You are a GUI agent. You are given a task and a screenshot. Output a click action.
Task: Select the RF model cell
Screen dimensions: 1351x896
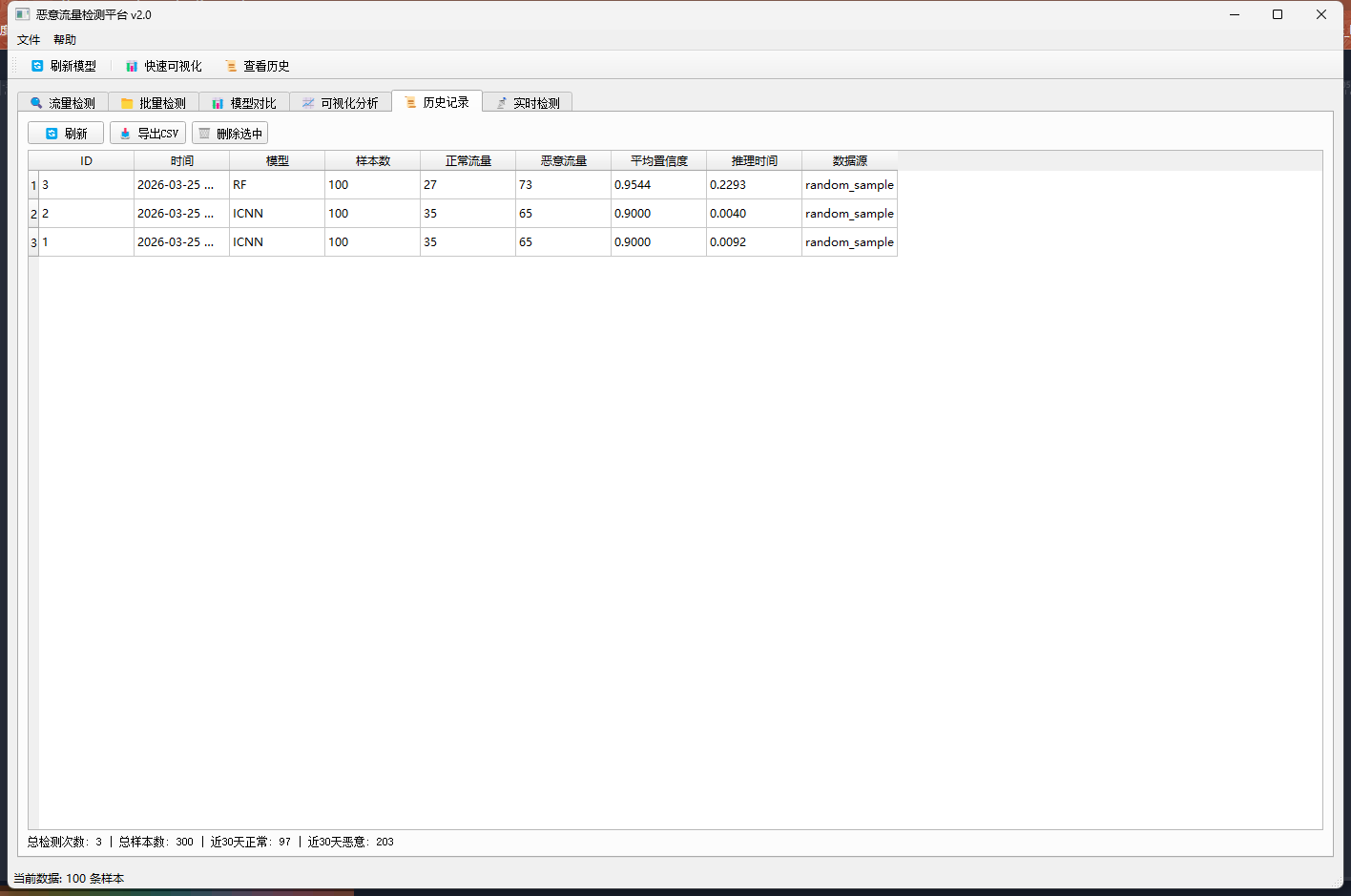278,185
